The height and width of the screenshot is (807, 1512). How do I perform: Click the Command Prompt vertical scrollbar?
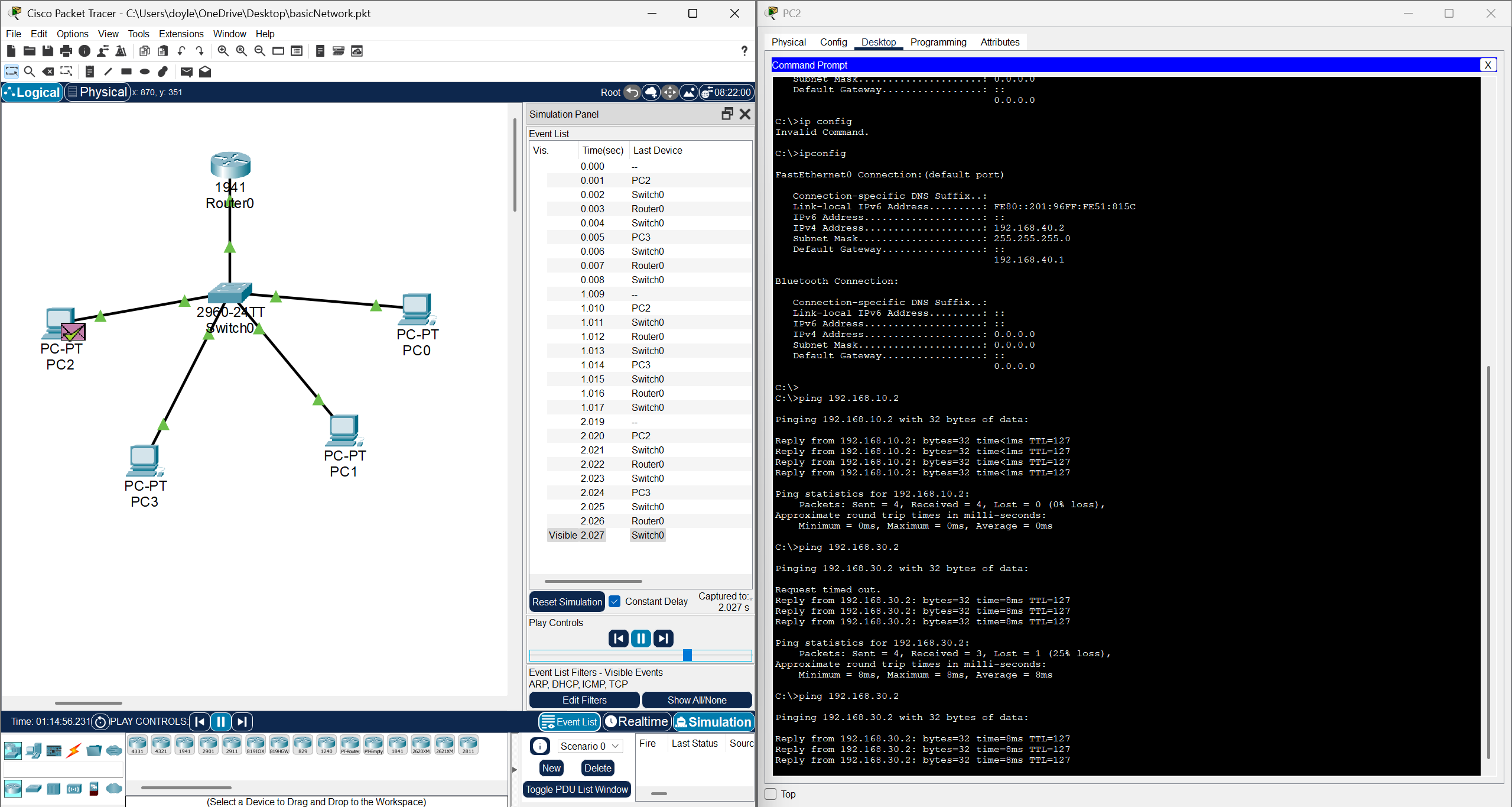1488,562
